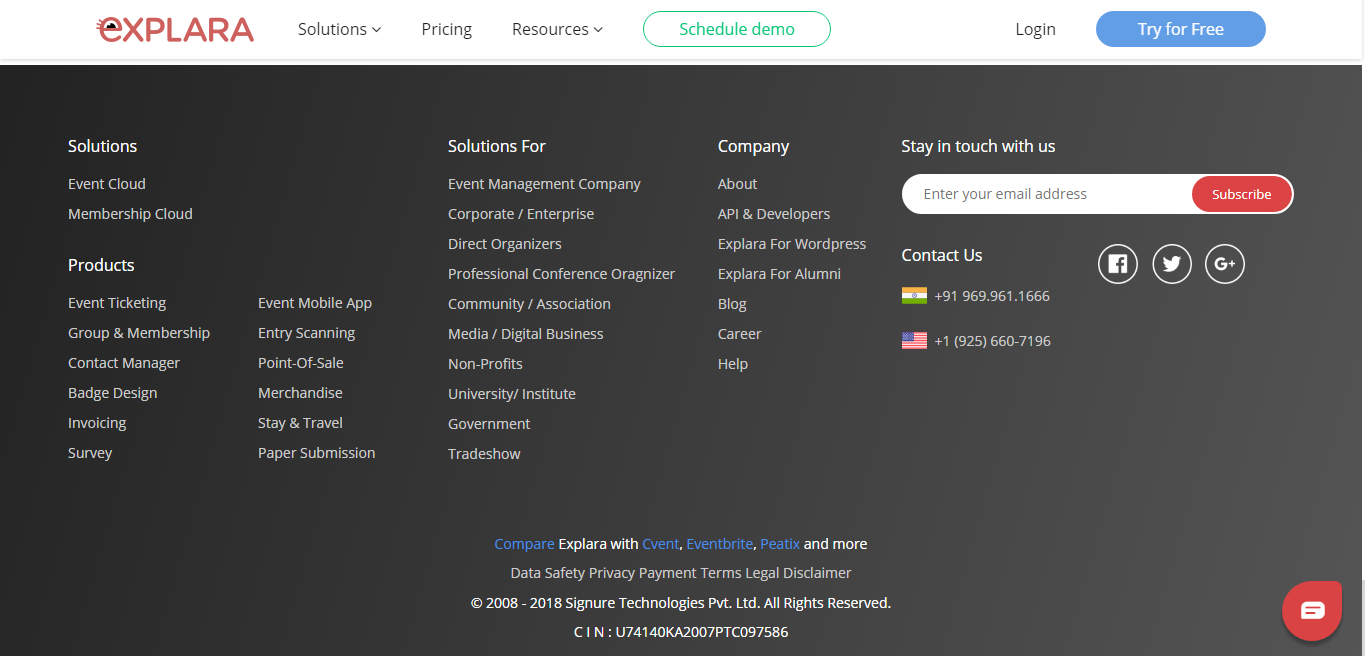Open the Blog link
This screenshot has width=1365, height=656.
tap(732, 304)
